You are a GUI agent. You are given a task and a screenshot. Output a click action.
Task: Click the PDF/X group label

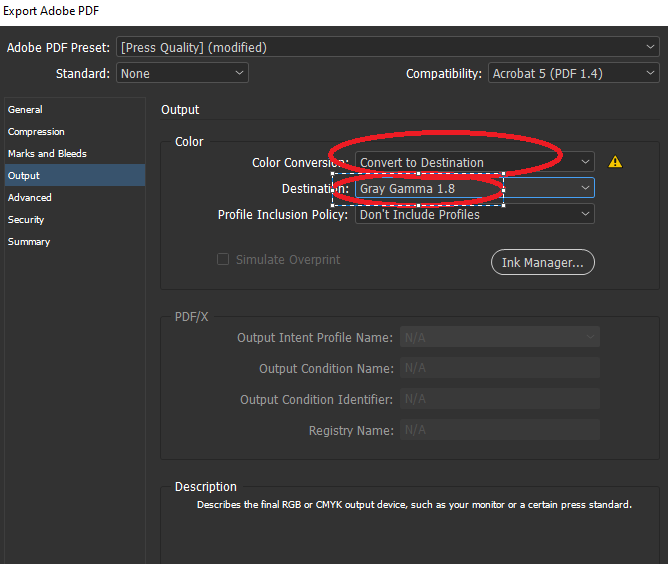(191, 317)
